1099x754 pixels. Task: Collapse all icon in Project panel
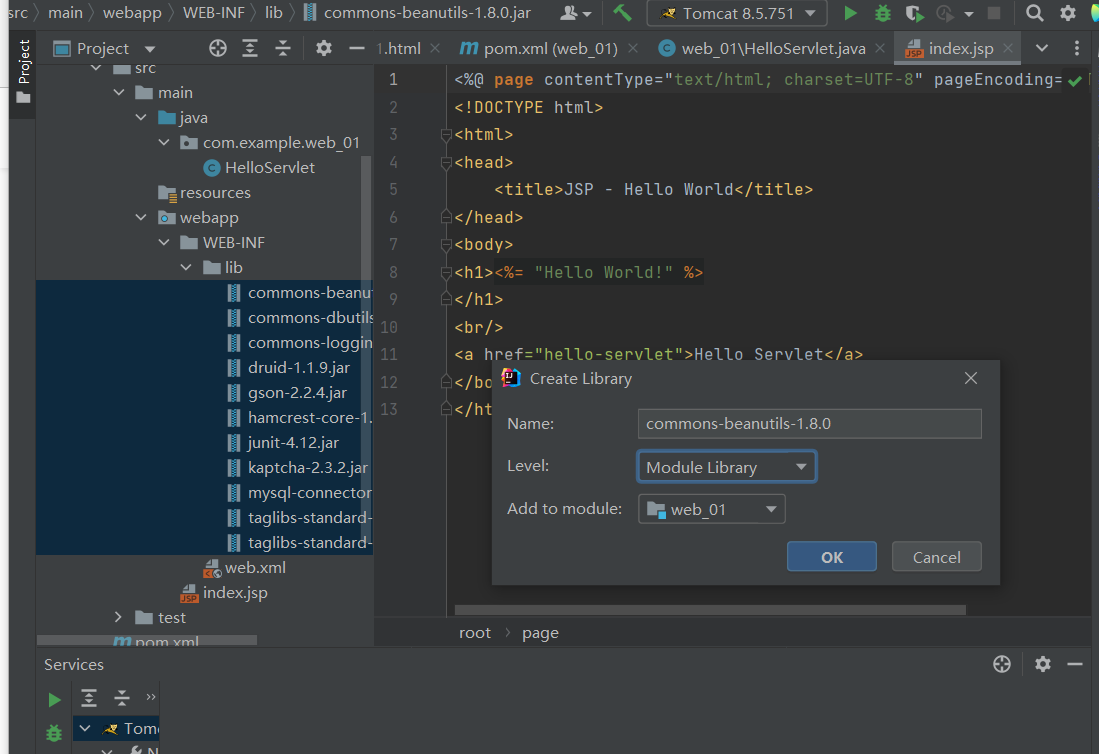pos(282,48)
